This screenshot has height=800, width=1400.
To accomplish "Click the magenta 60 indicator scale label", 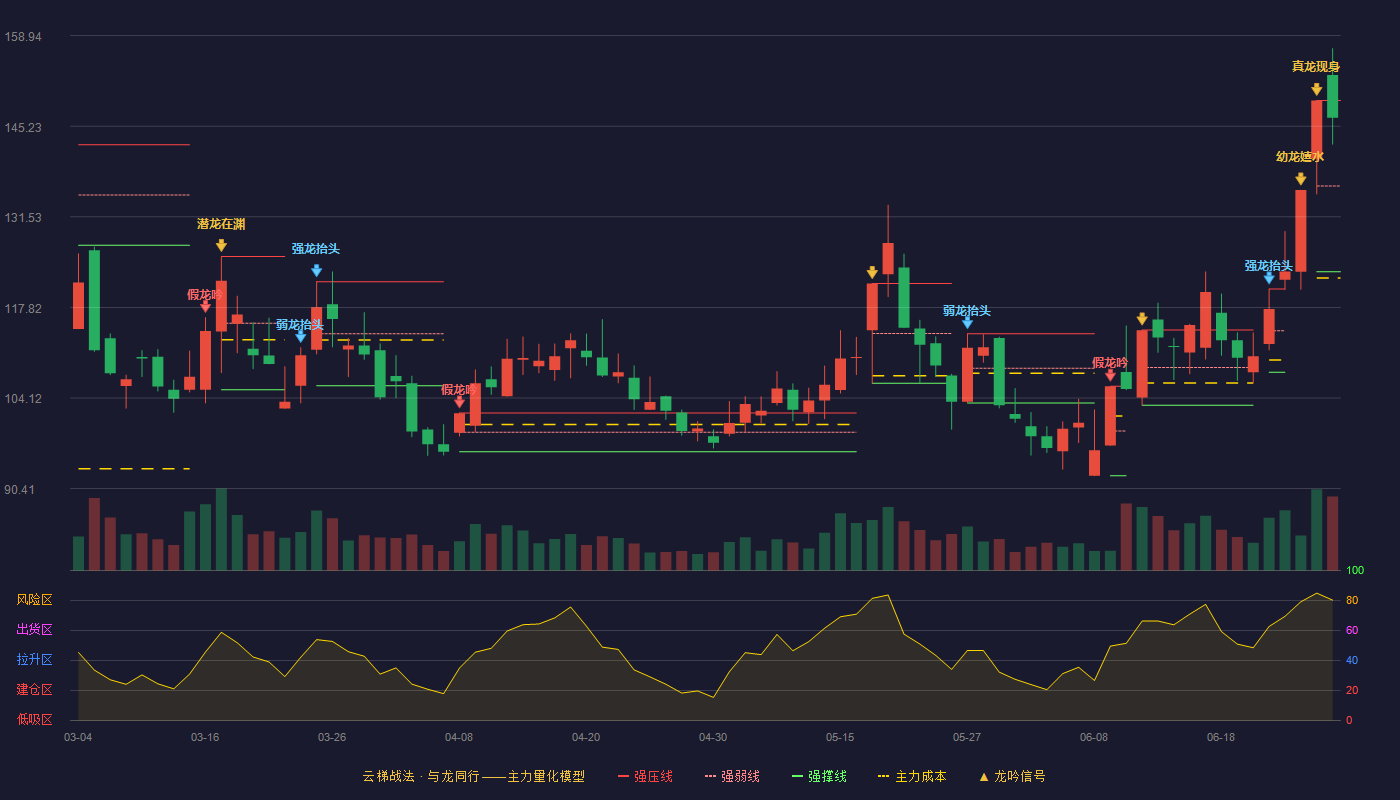I will [1352, 630].
